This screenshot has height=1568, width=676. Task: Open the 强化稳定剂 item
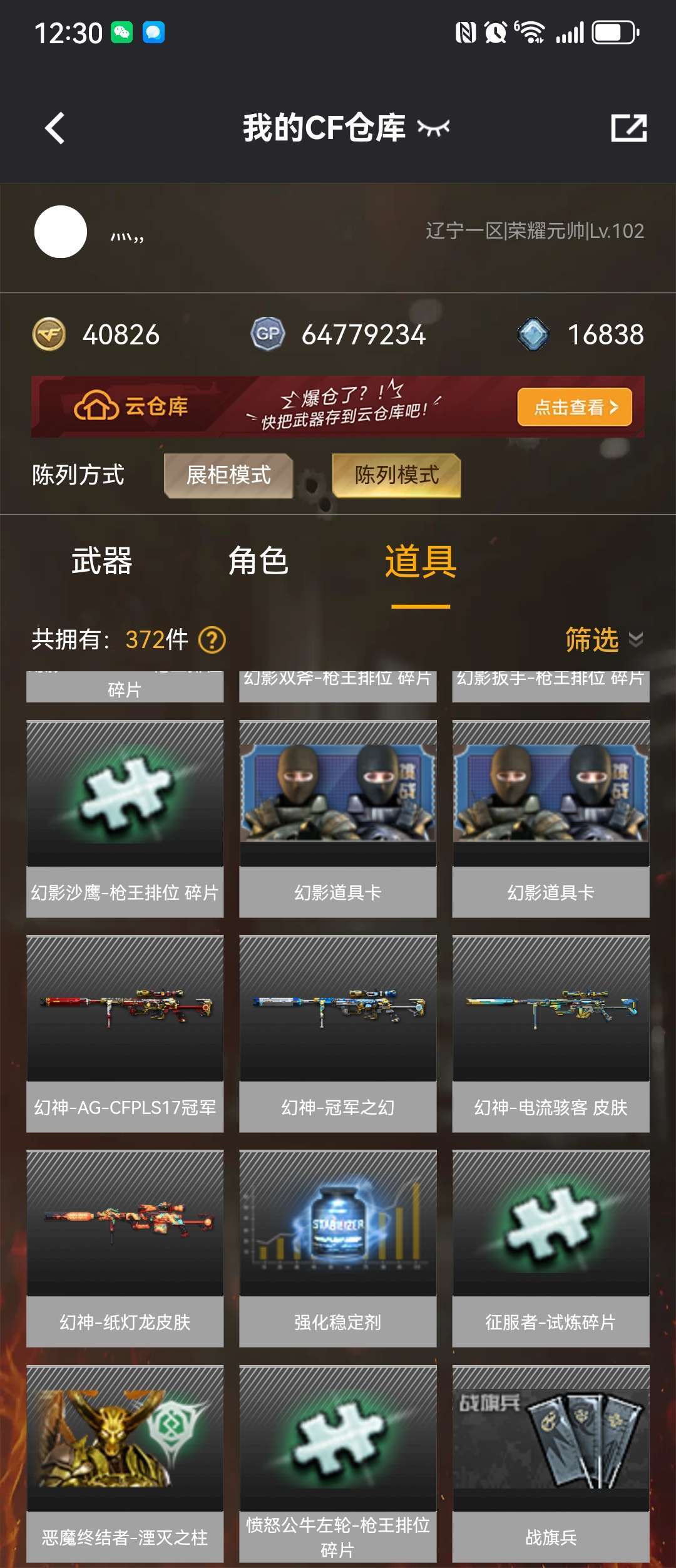pos(338,1248)
